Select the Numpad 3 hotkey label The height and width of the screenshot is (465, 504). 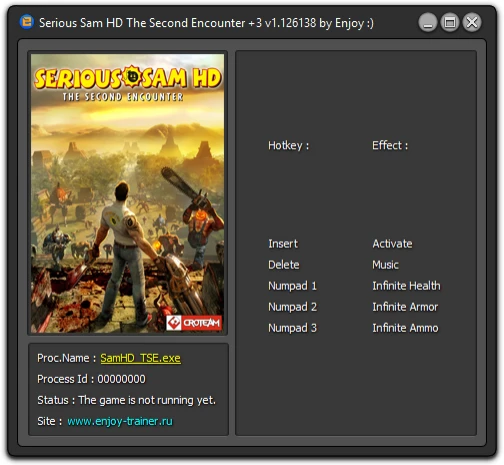coord(292,328)
